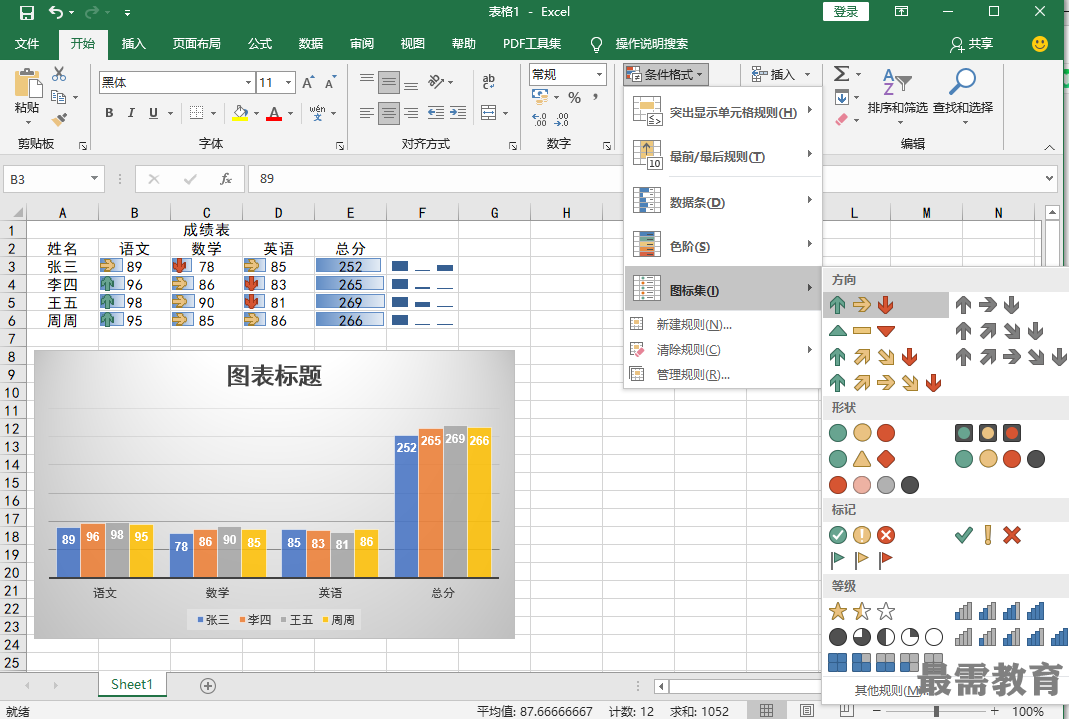Switch to Normal view in status bar
This screenshot has width=1069, height=719.
coord(766,711)
